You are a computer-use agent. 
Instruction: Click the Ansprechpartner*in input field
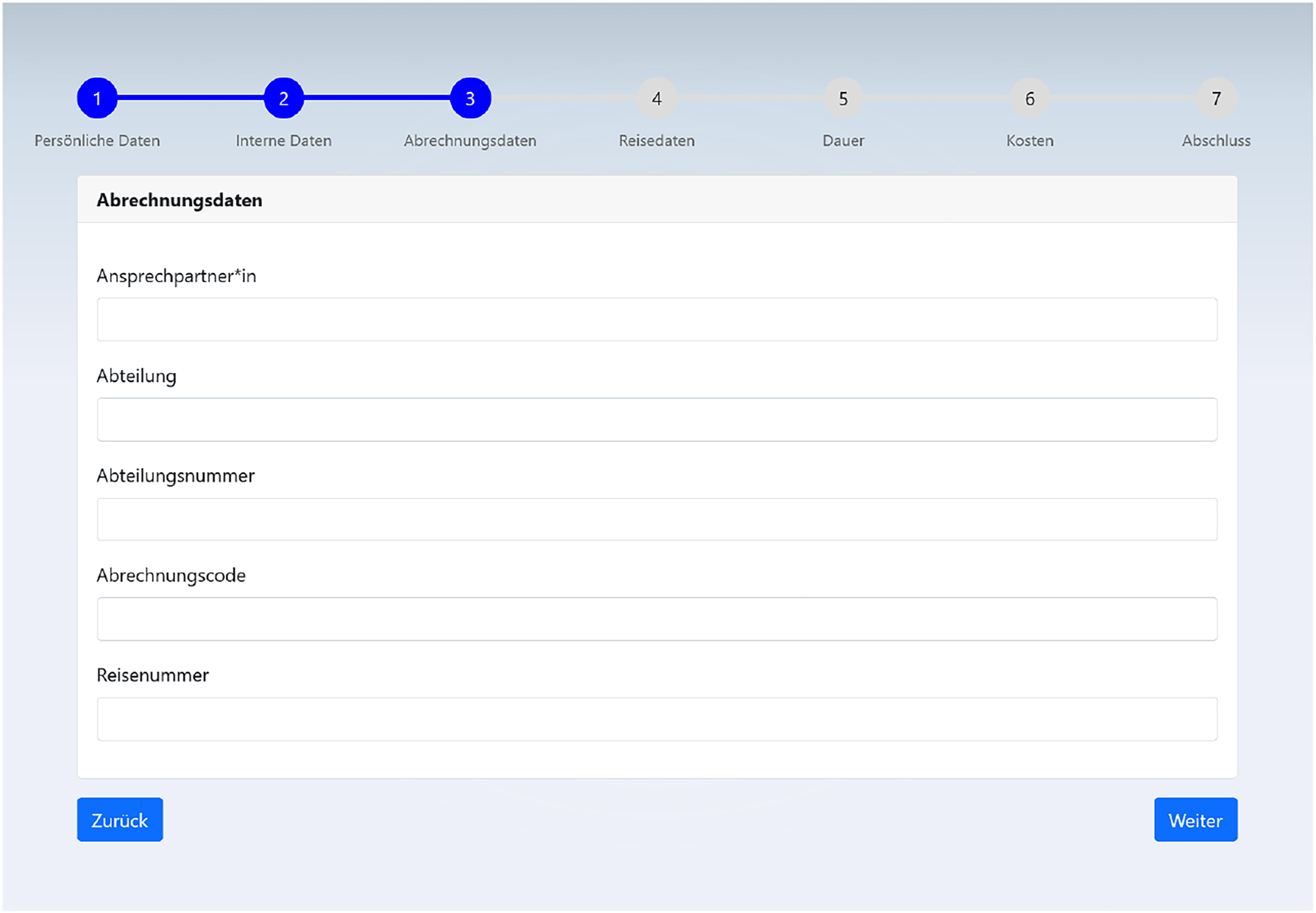[x=657, y=319]
